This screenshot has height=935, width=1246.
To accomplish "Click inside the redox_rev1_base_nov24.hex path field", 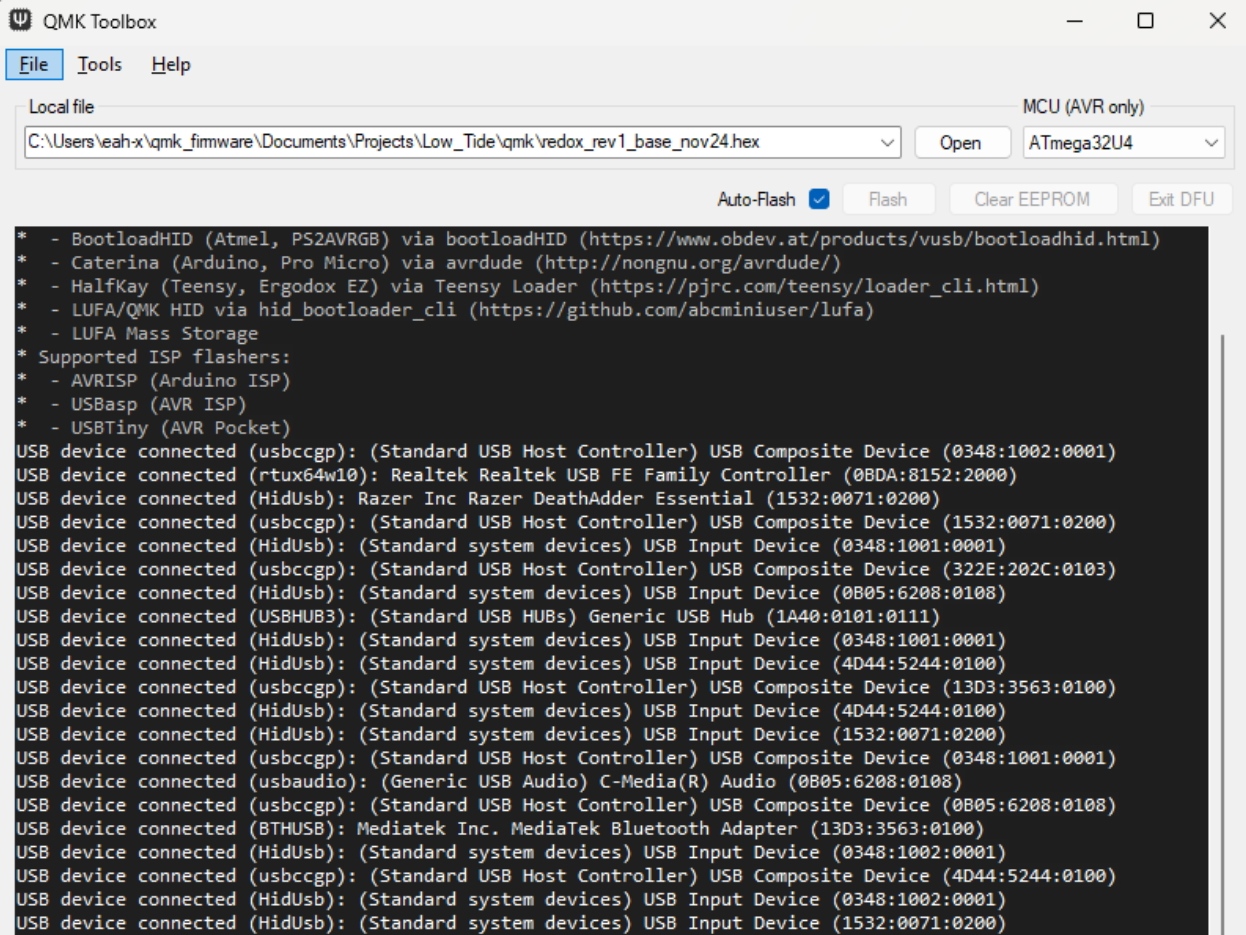I will [x=450, y=142].
